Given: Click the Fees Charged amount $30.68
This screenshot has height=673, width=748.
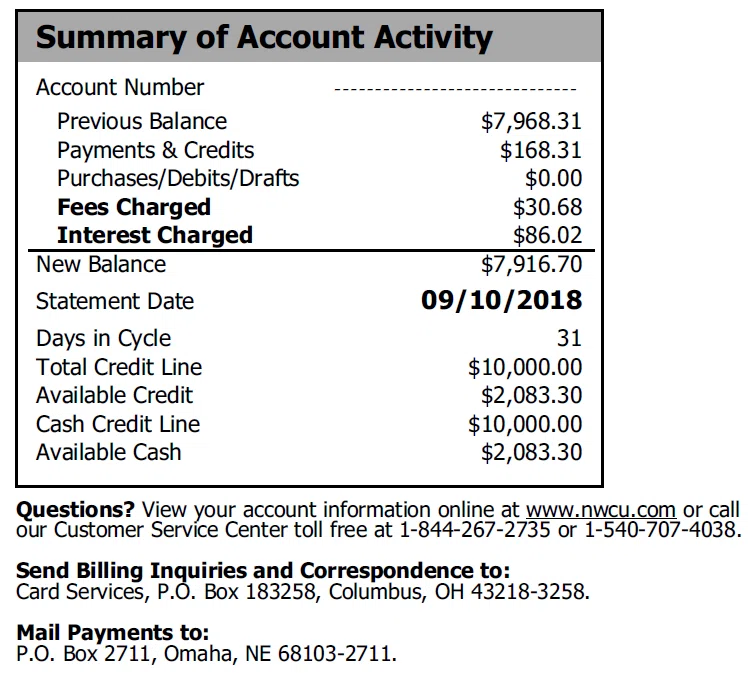Looking at the screenshot, I should click(547, 207).
